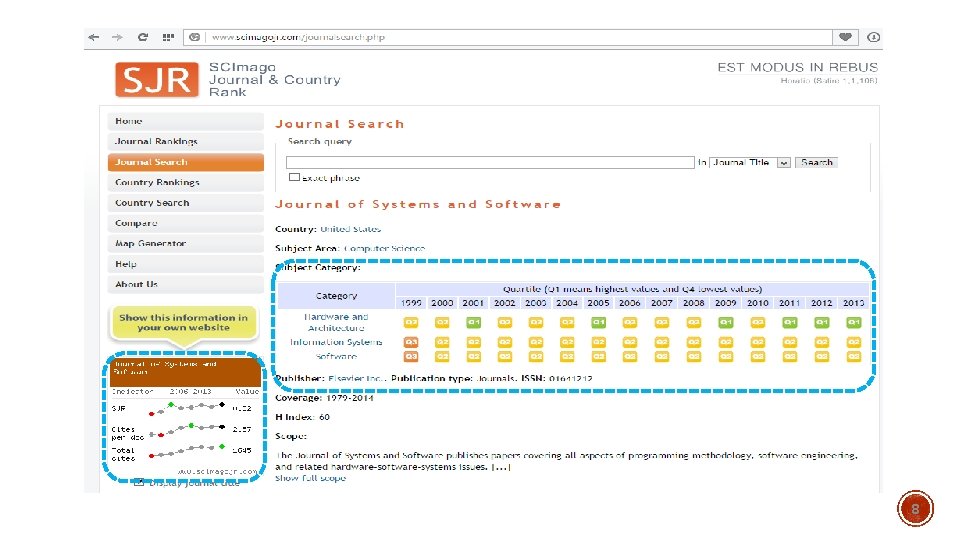Click the address bar URL

coord(298,37)
